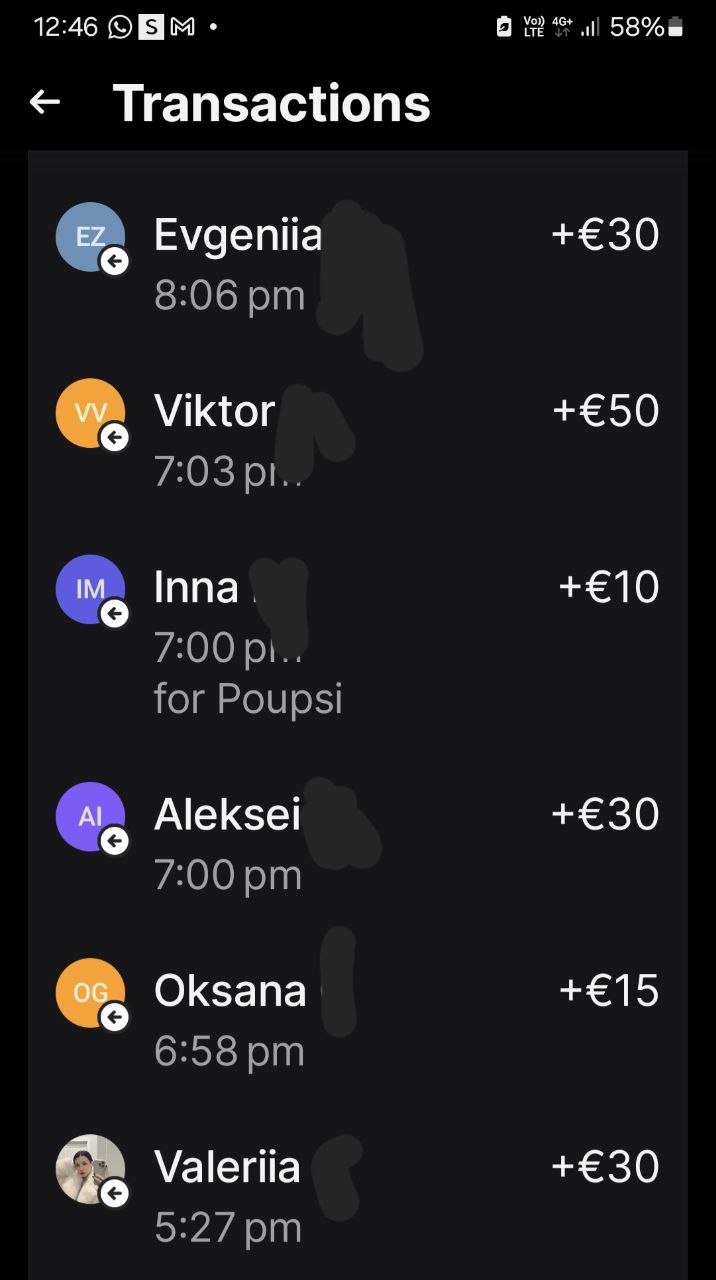716x1280 pixels.
Task: Tap the orange VV avatar icon
Action: [90, 413]
